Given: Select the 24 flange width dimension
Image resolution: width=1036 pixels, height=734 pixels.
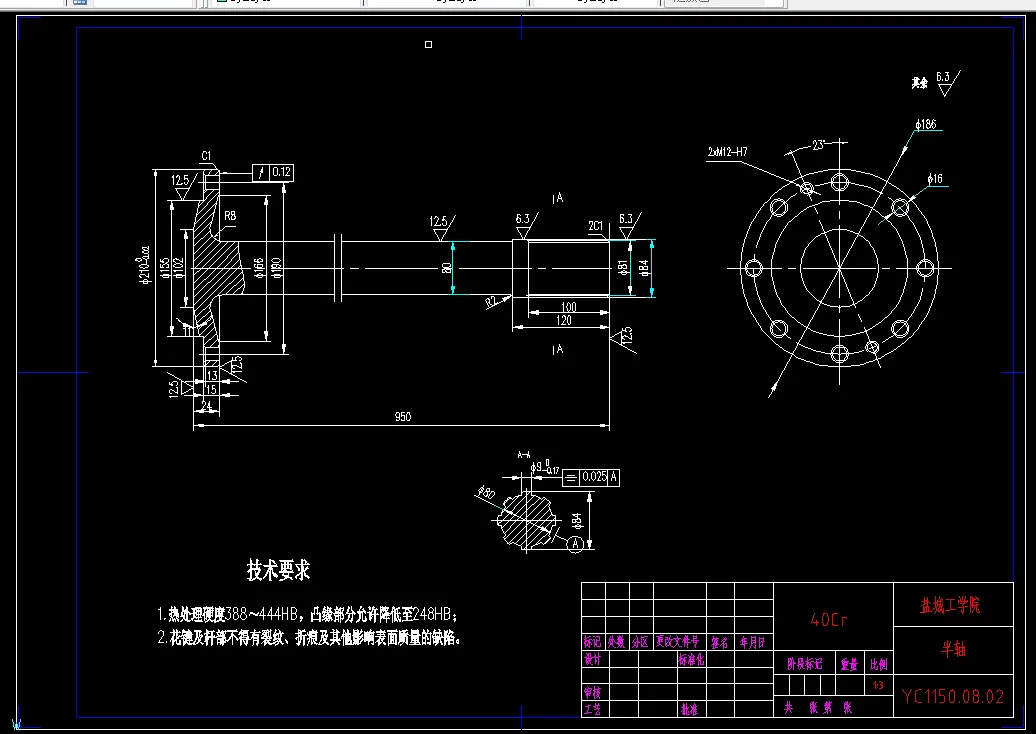Looking at the screenshot, I should coord(207,405).
